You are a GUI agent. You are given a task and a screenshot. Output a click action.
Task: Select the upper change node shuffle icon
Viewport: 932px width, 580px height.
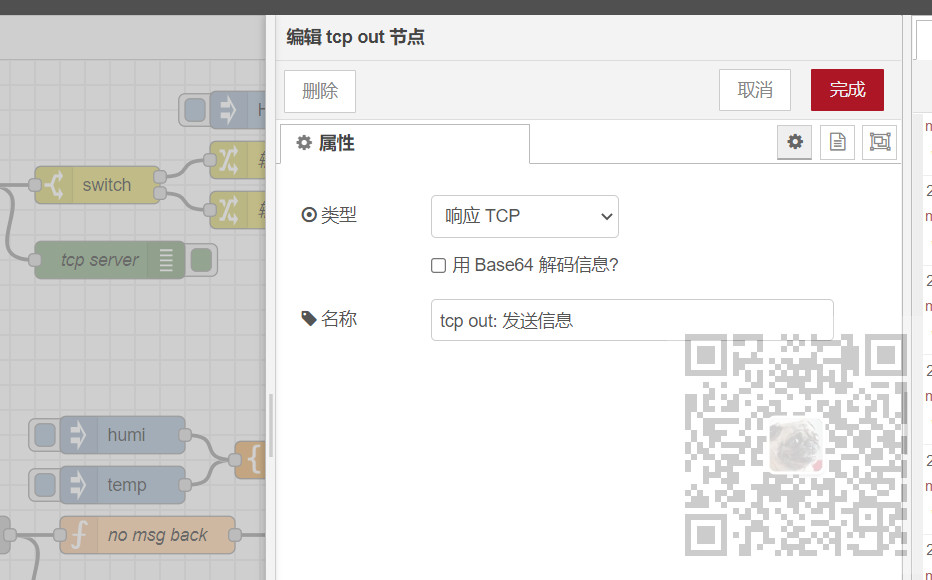click(228, 160)
